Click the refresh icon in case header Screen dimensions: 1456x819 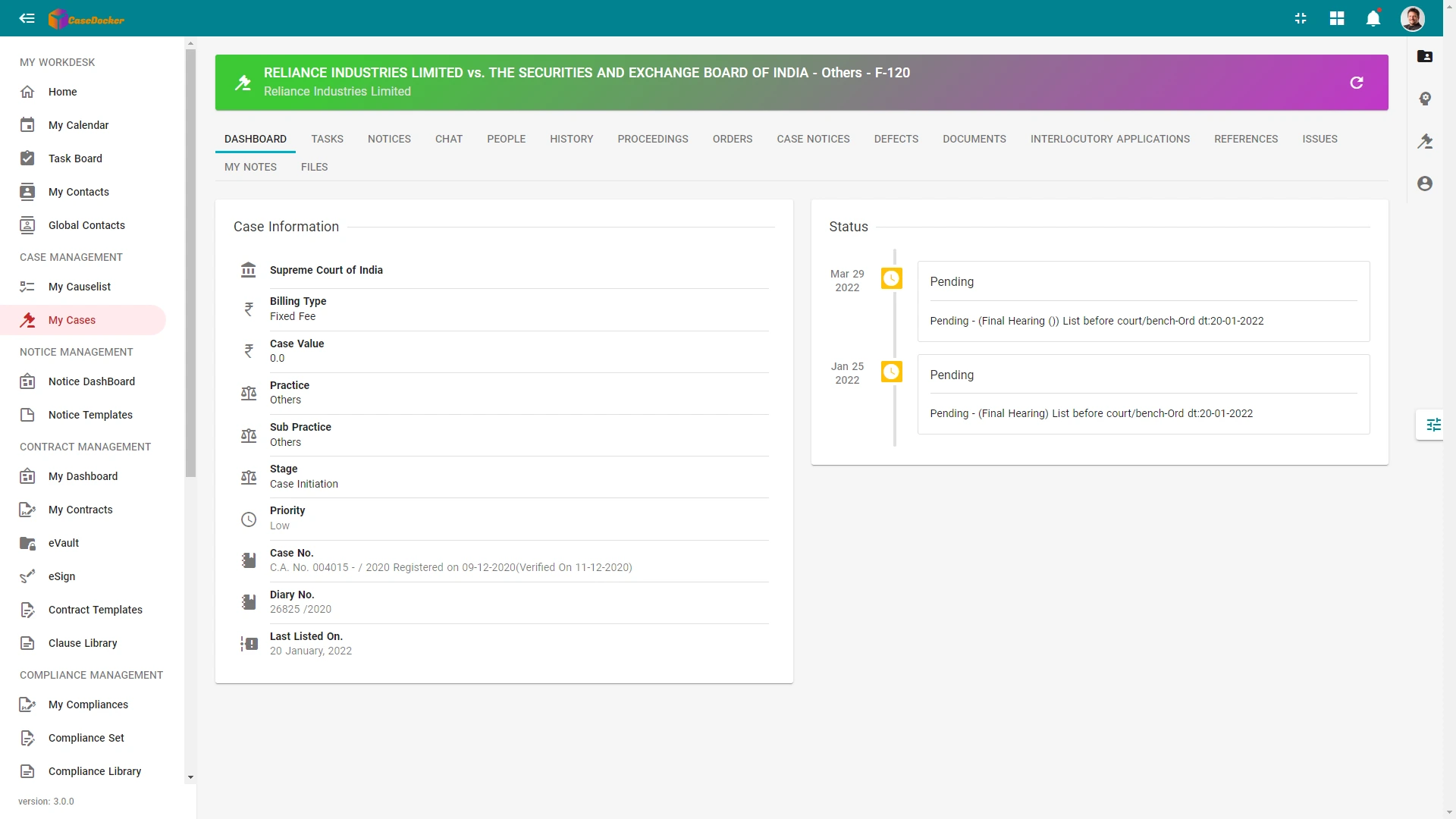click(1357, 83)
